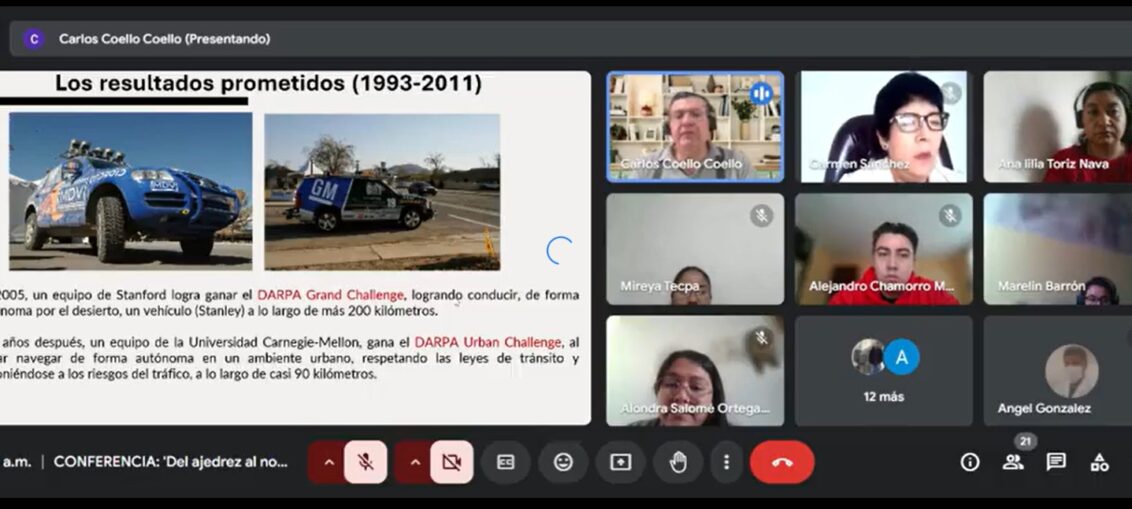Image resolution: width=1132 pixels, height=509 pixels.
Task: Click the meeting title 'CONFERENCIA: Del ajedrez...'
Action: point(171,462)
